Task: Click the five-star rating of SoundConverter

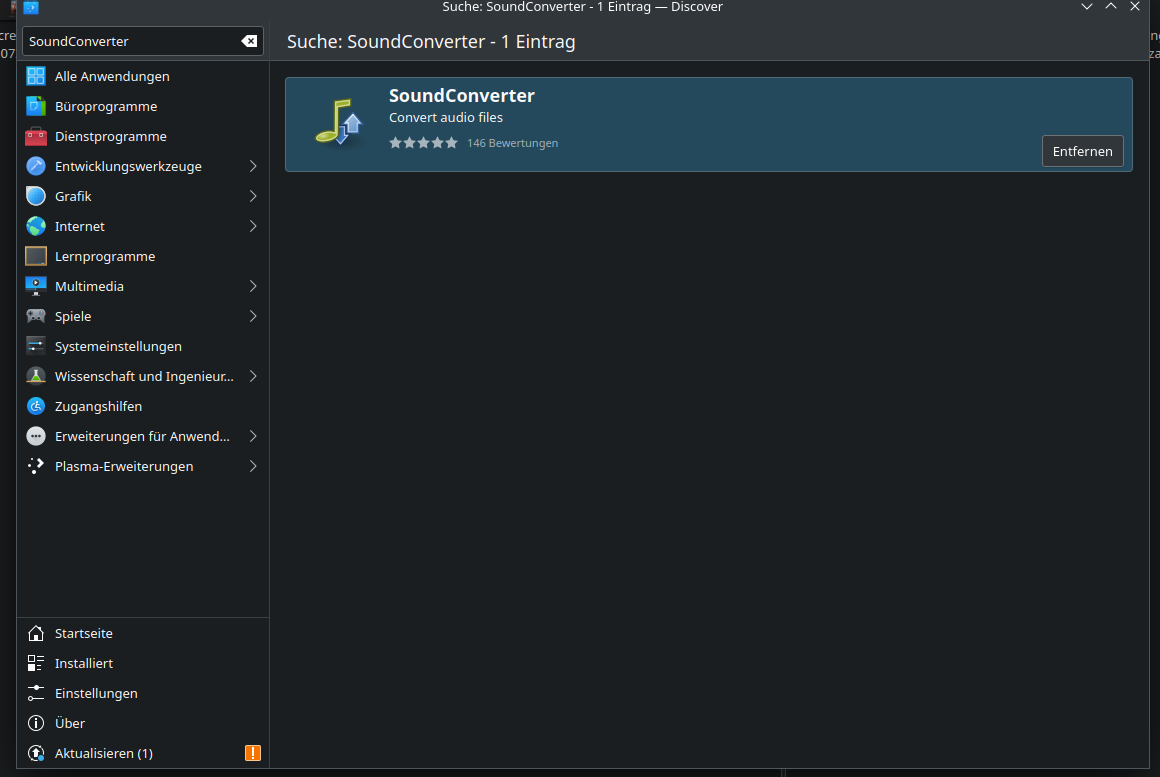Action: (x=423, y=143)
